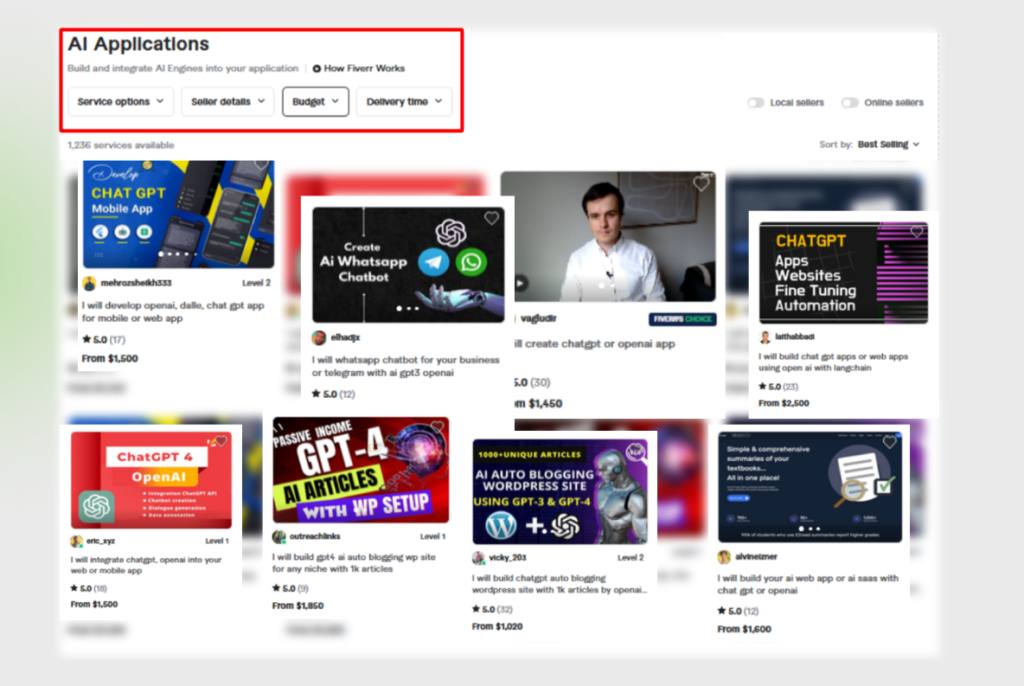Visit seller vagludlr's profile
This screenshot has width=1024, height=686.
click(x=539, y=318)
